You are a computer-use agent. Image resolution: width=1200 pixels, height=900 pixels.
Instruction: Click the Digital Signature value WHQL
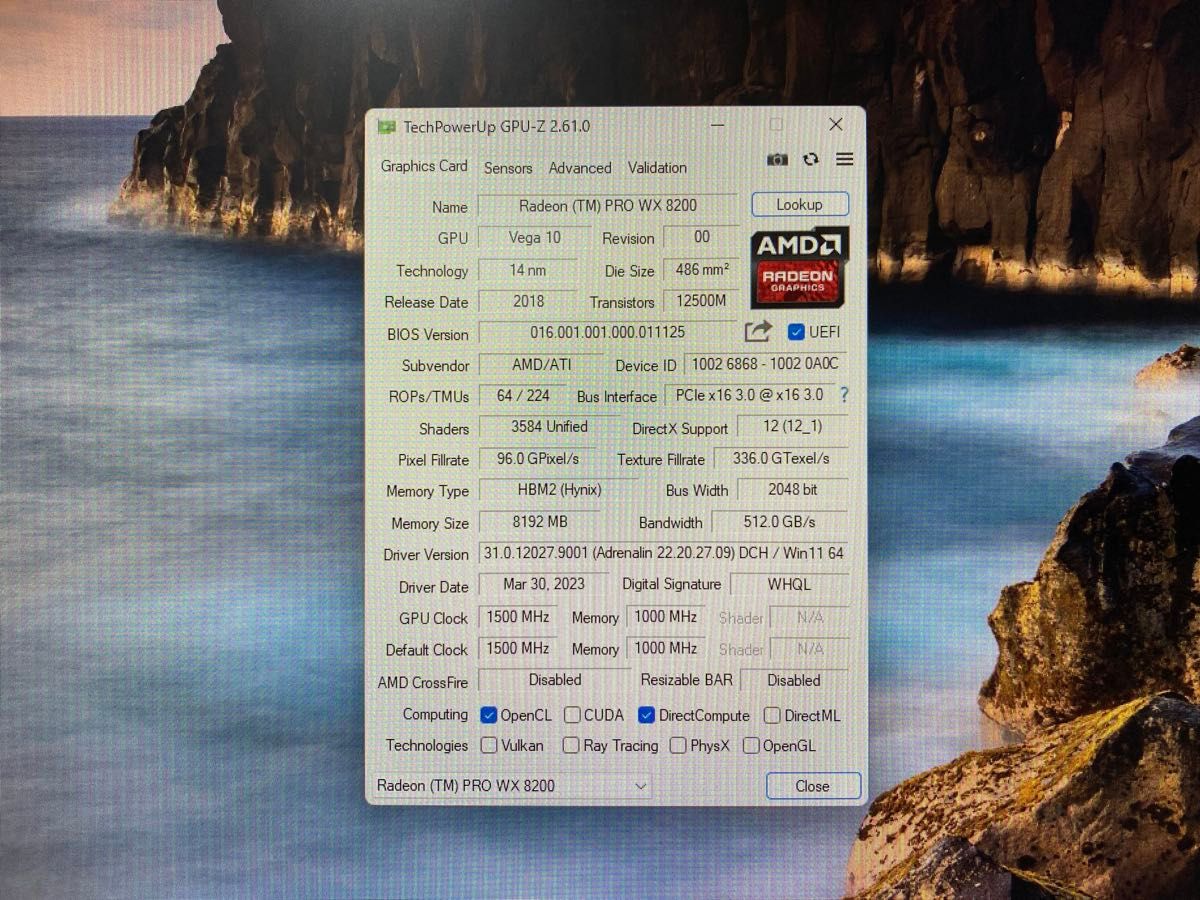pyautogui.click(x=789, y=584)
